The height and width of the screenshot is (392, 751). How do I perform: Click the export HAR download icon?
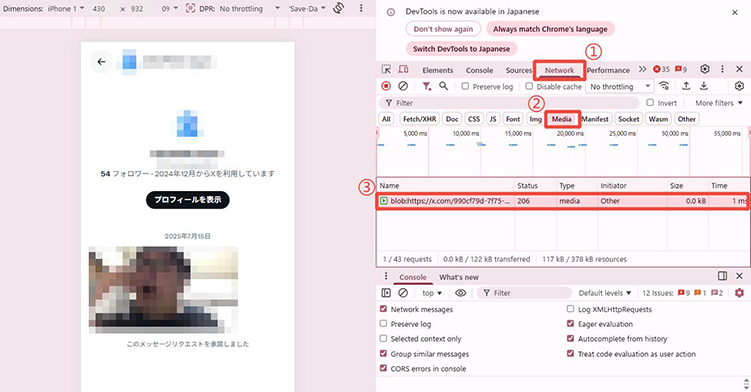tap(704, 86)
